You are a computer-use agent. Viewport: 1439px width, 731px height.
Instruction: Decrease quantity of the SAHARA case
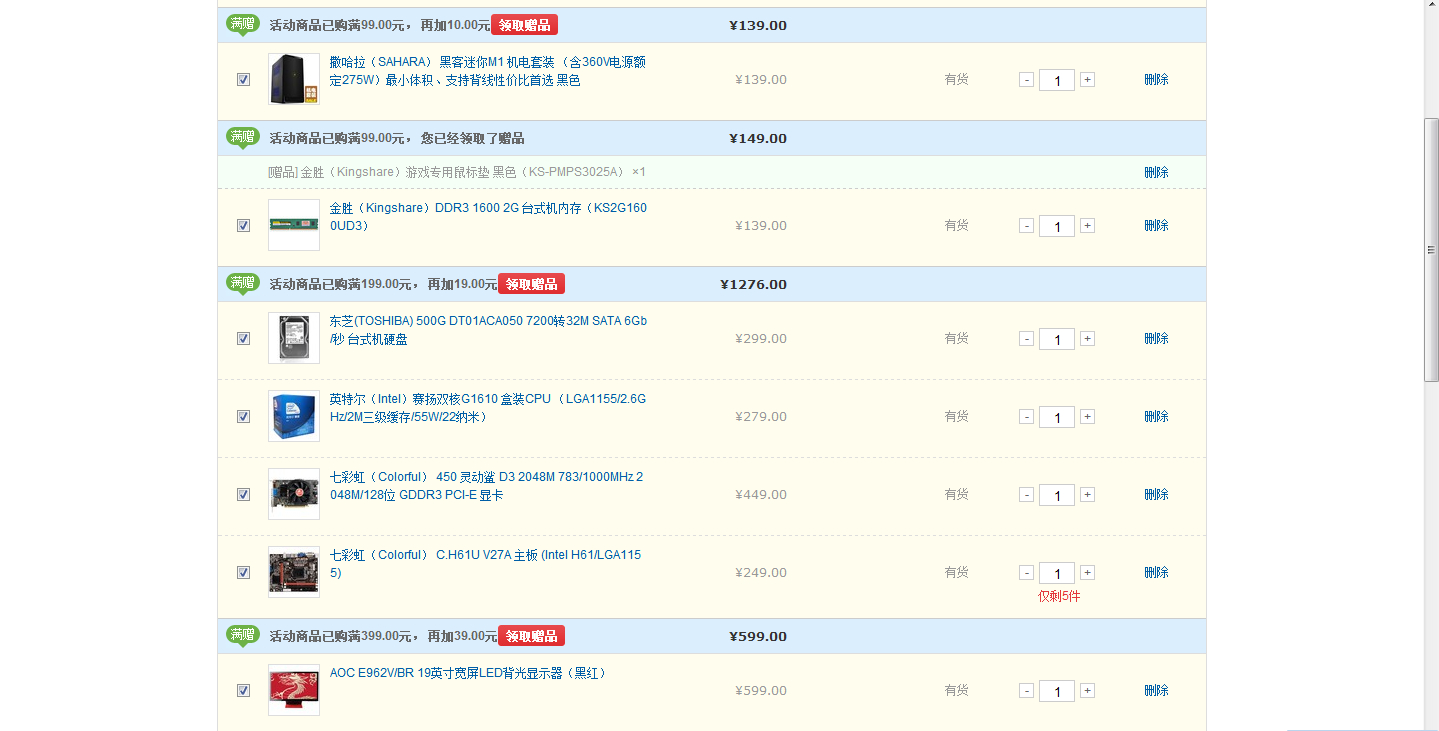click(1026, 80)
